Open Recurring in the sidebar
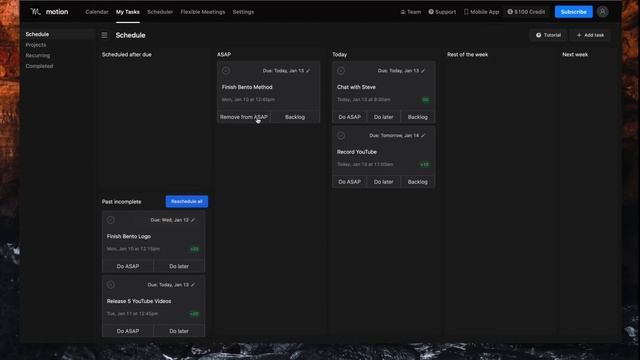Screen dimensions: 640x360 (38, 56)
